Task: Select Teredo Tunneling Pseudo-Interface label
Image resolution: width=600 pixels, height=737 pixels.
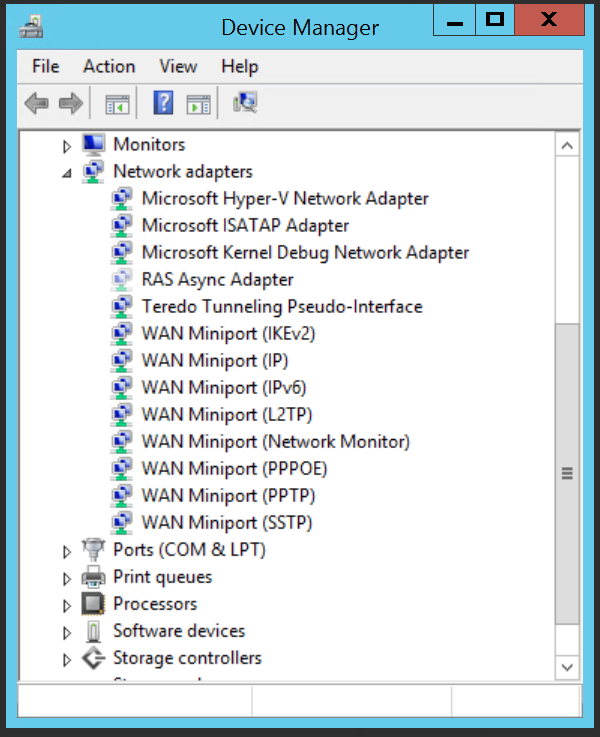Action: pos(282,307)
